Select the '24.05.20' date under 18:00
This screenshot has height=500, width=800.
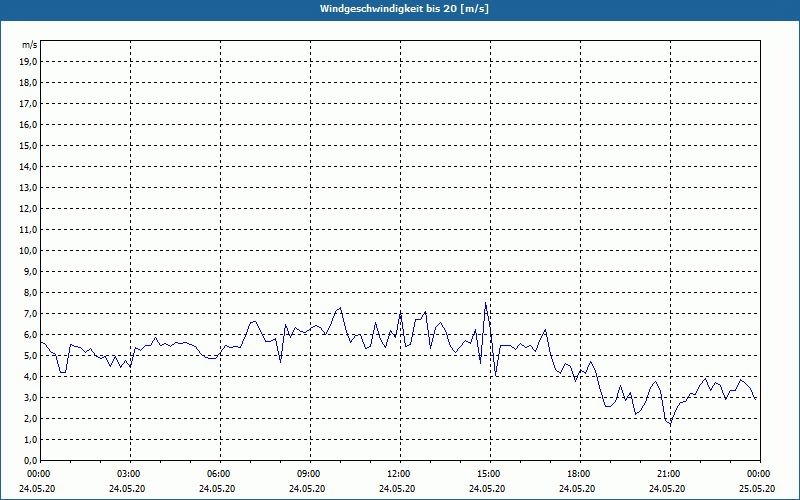pyautogui.click(x=578, y=488)
